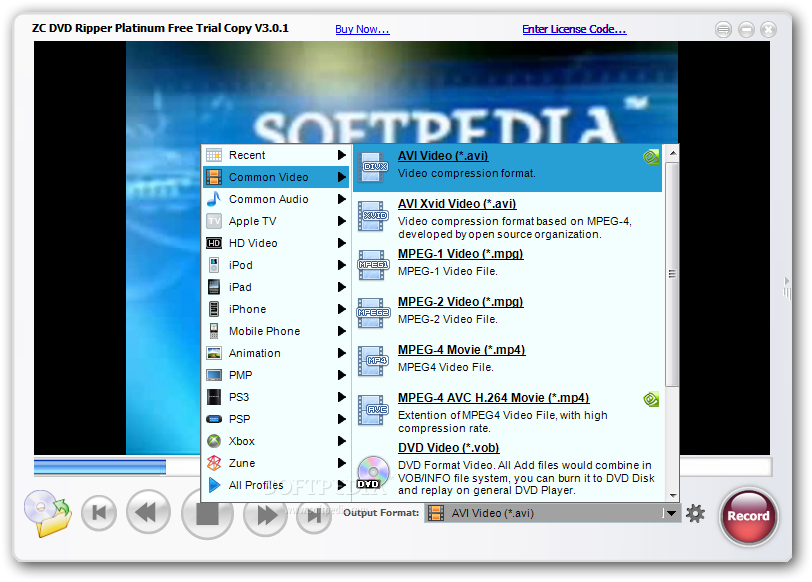Open the All Profiles category
812x582 pixels.
(276, 485)
